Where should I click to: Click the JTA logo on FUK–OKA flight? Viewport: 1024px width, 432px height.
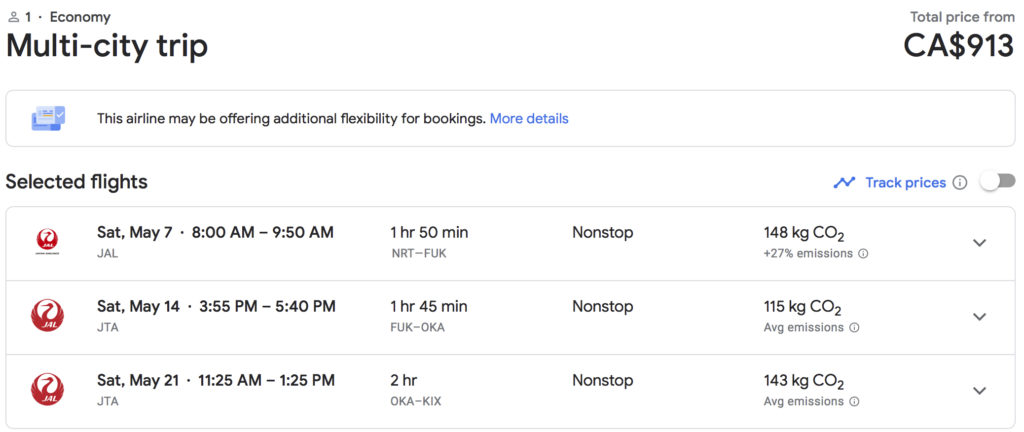point(46,316)
